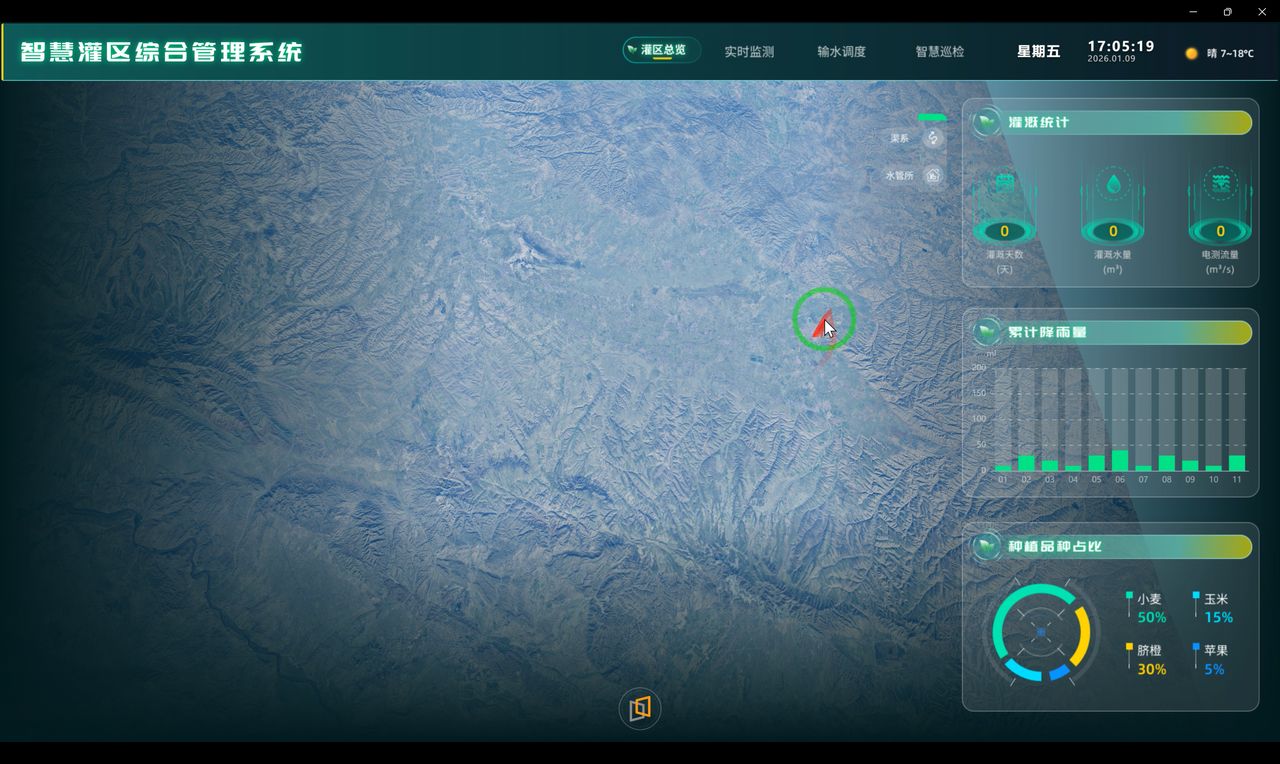Click the 灌溉统计 panel header
The height and width of the screenshot is (764, 1280).
[x=1111, y=122]
